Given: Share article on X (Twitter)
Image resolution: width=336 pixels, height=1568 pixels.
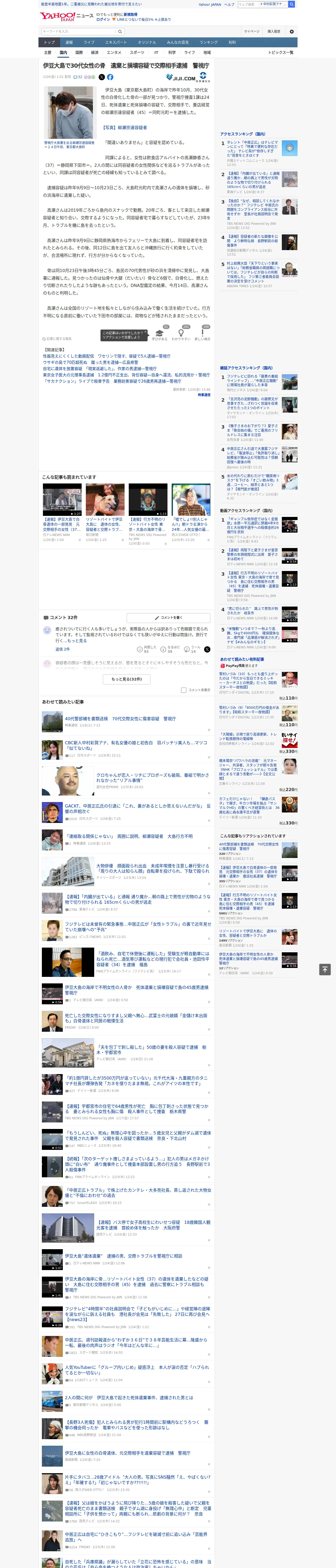Looking at the screenshot, I should [x=102, y=77].
